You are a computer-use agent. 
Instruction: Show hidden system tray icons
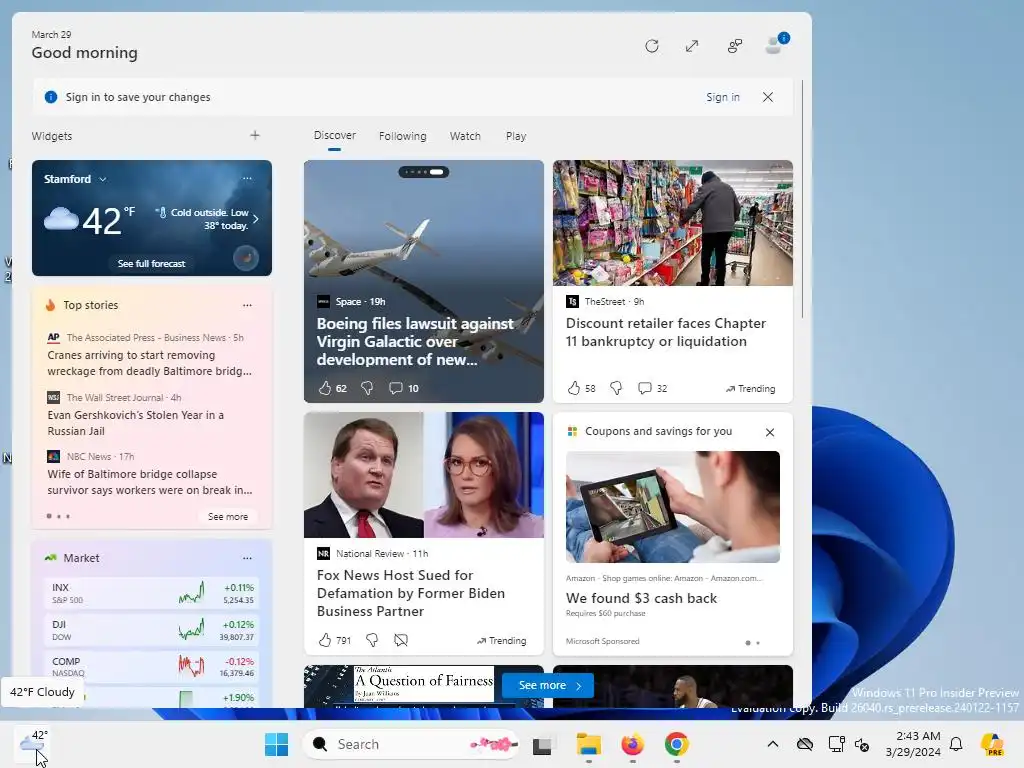point(773,744)
